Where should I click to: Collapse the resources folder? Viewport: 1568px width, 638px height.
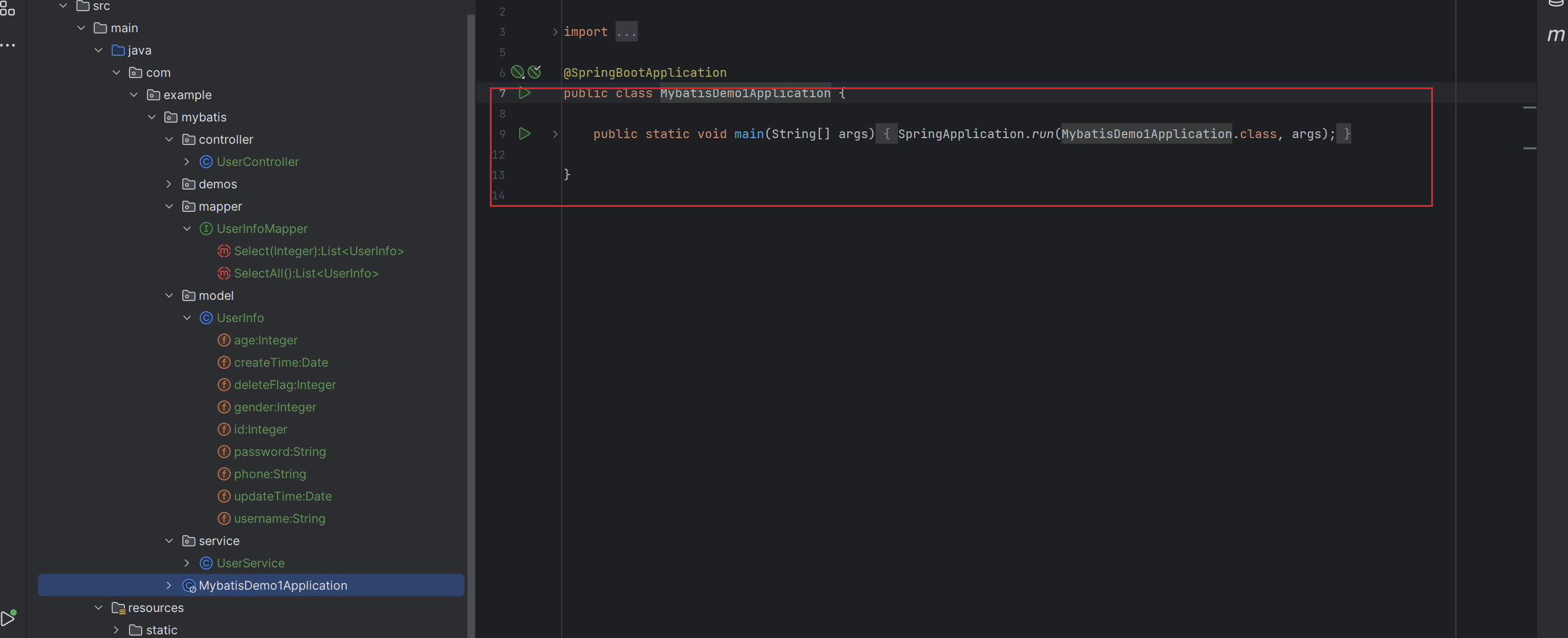coord(98,608)
